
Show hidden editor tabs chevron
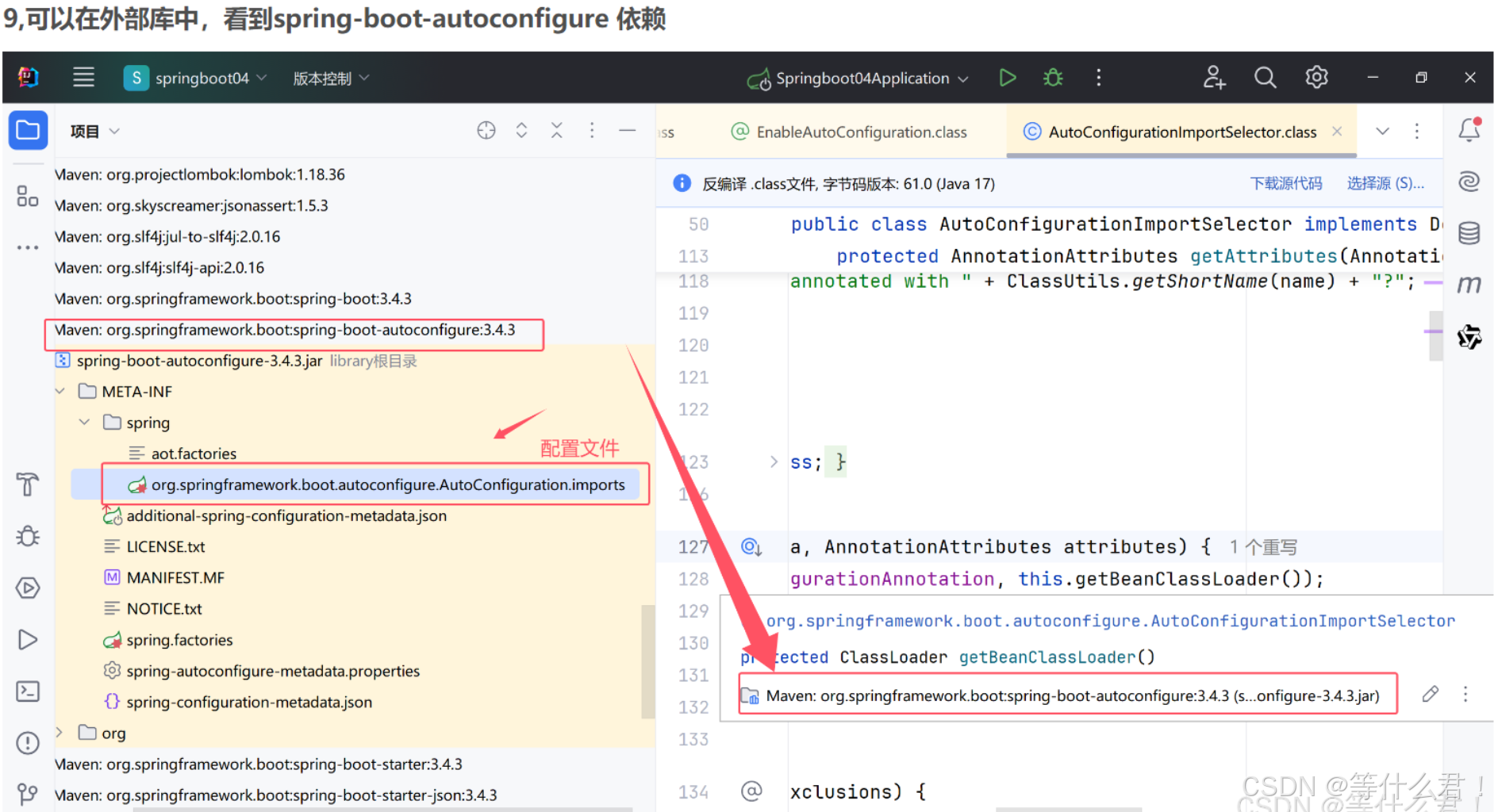pyautogui.click(x=1382, y=132)
